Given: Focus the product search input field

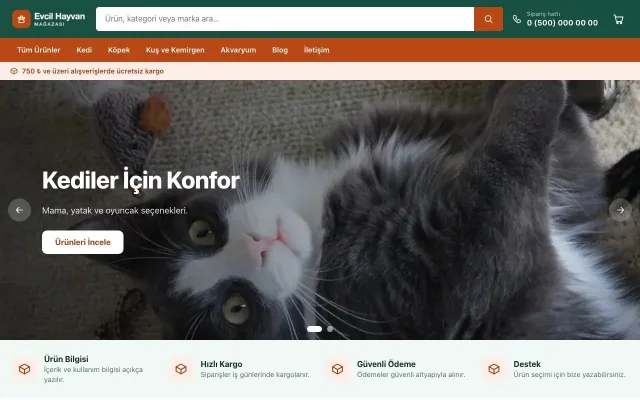Looking at the screenshot, I should [x=285, y=19].
